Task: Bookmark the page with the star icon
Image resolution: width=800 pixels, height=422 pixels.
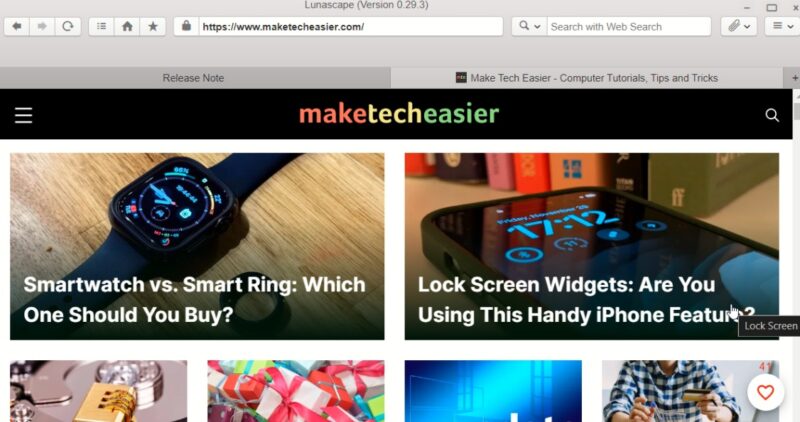Action: click(153, 27)
